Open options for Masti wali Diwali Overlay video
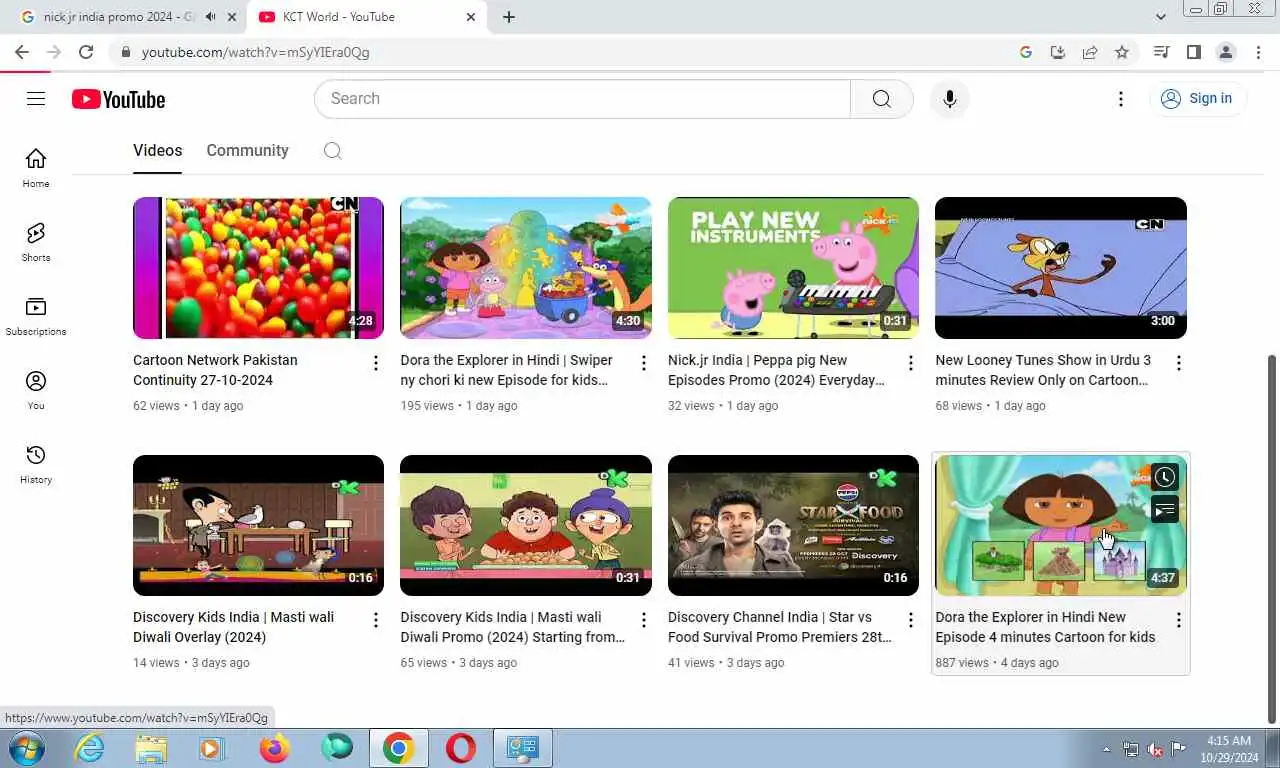Viewport: 1280px width, 768px height. [376, 620]
